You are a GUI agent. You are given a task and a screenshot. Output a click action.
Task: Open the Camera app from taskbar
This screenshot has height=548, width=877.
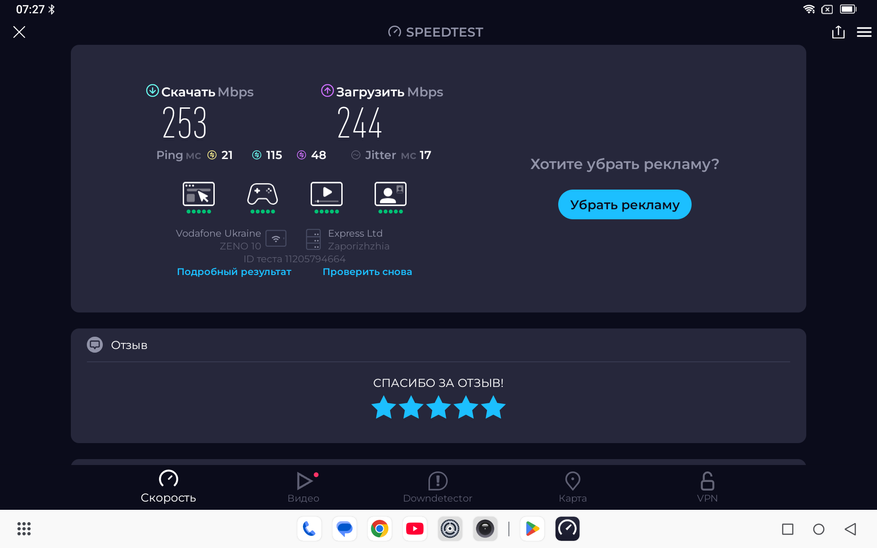pyautogui.click(x=485, y=528)
